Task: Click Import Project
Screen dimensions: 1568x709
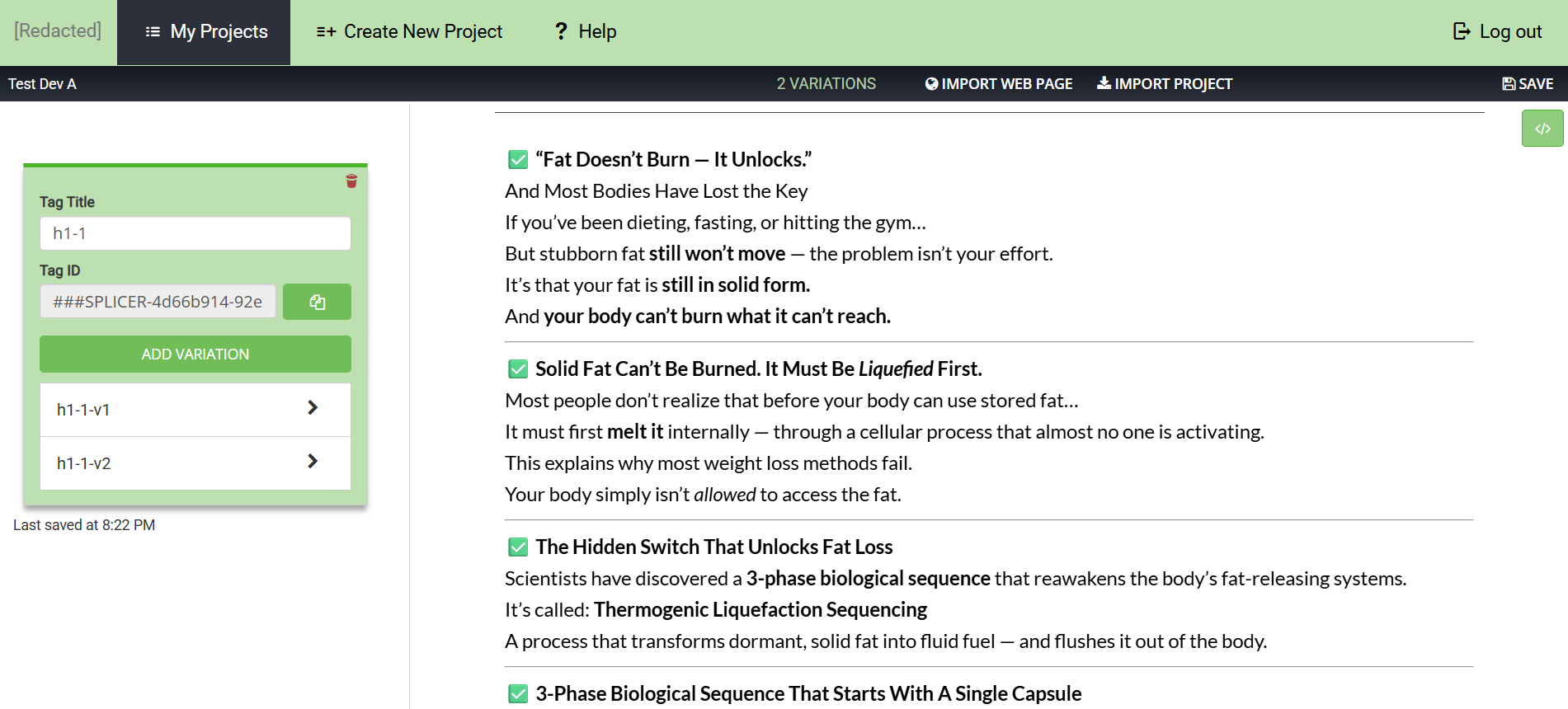Action: click(x=1165, y=84)
